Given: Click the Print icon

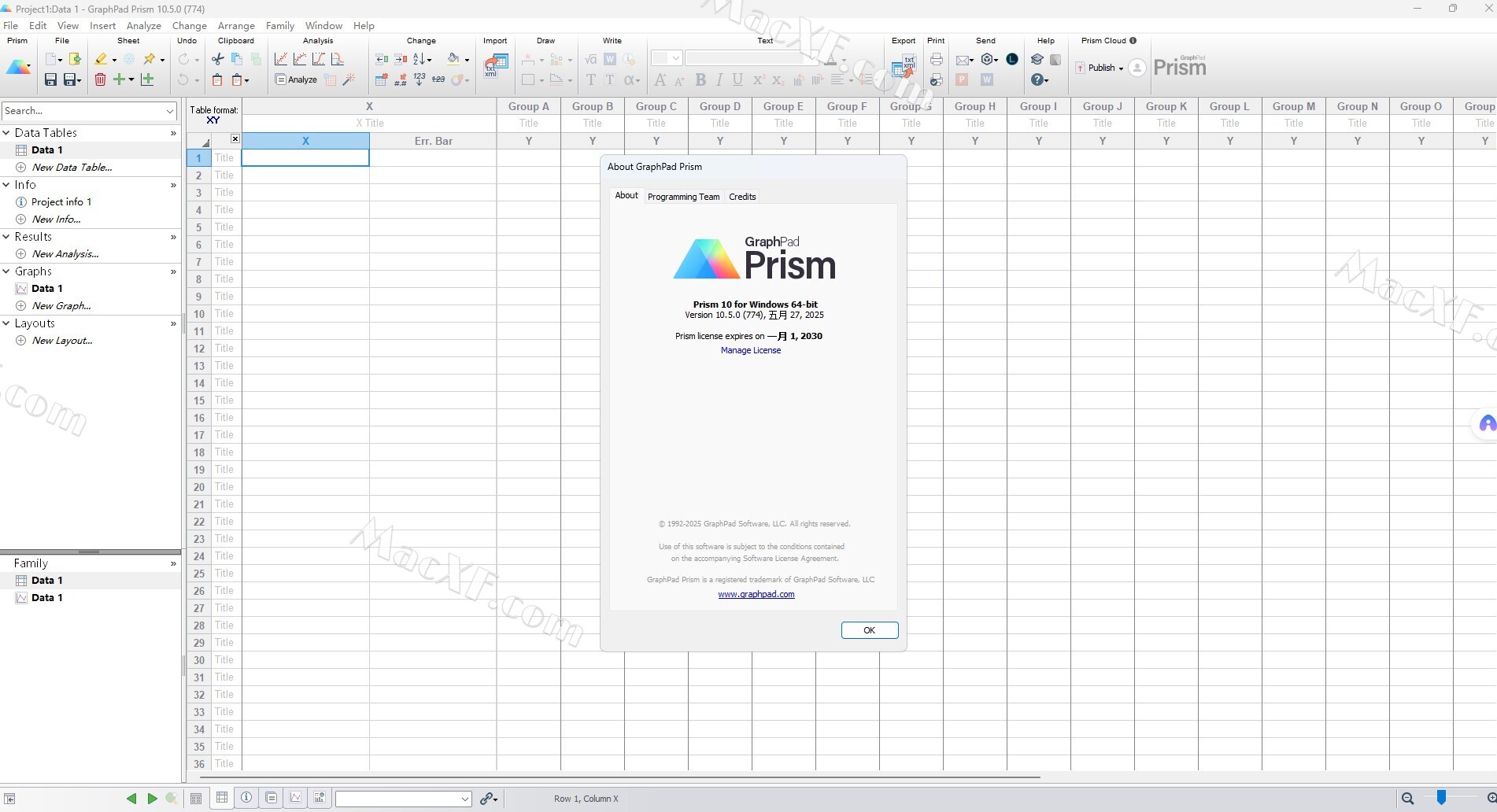Looking at the screenshot, I should [x=937, y=59].
